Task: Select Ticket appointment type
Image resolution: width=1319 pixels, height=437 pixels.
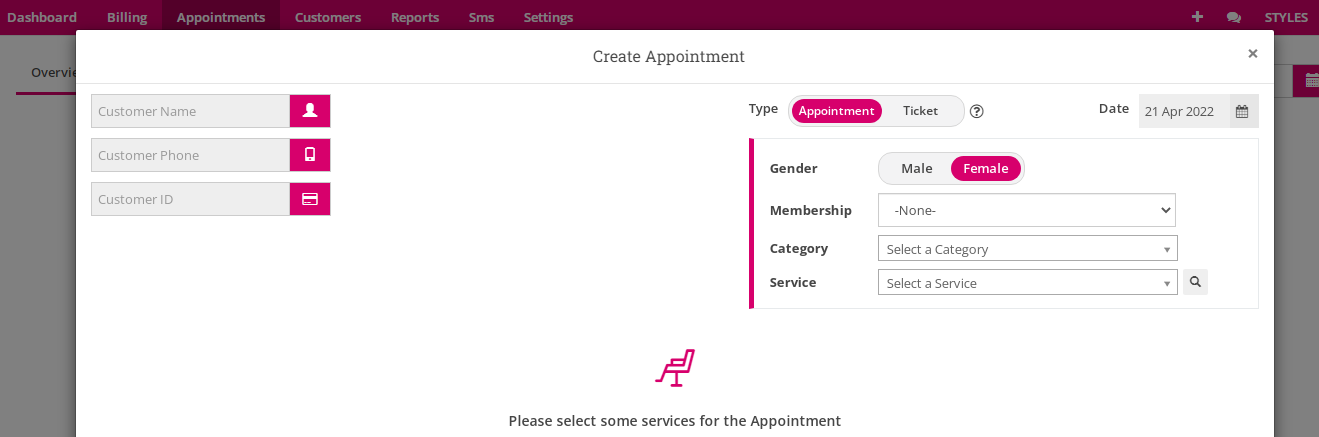Action: pyautogui.click(x=920, y=111)
